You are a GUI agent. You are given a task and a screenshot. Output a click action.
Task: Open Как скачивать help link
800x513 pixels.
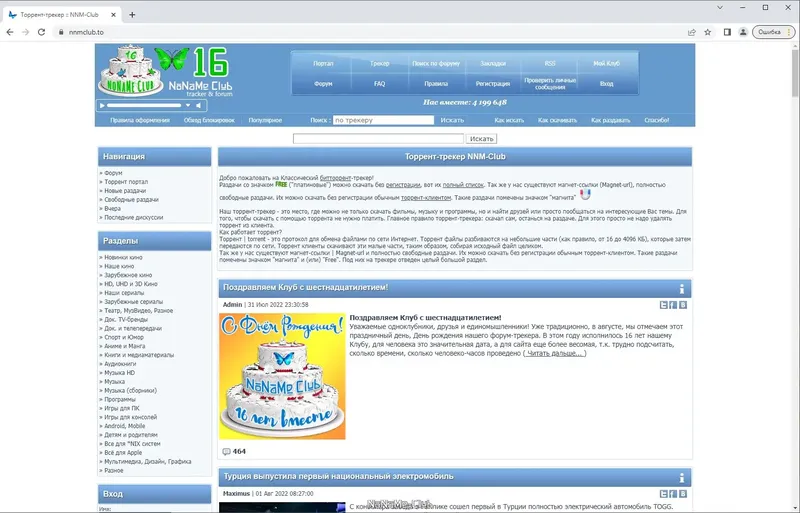(x=557, y=120)
